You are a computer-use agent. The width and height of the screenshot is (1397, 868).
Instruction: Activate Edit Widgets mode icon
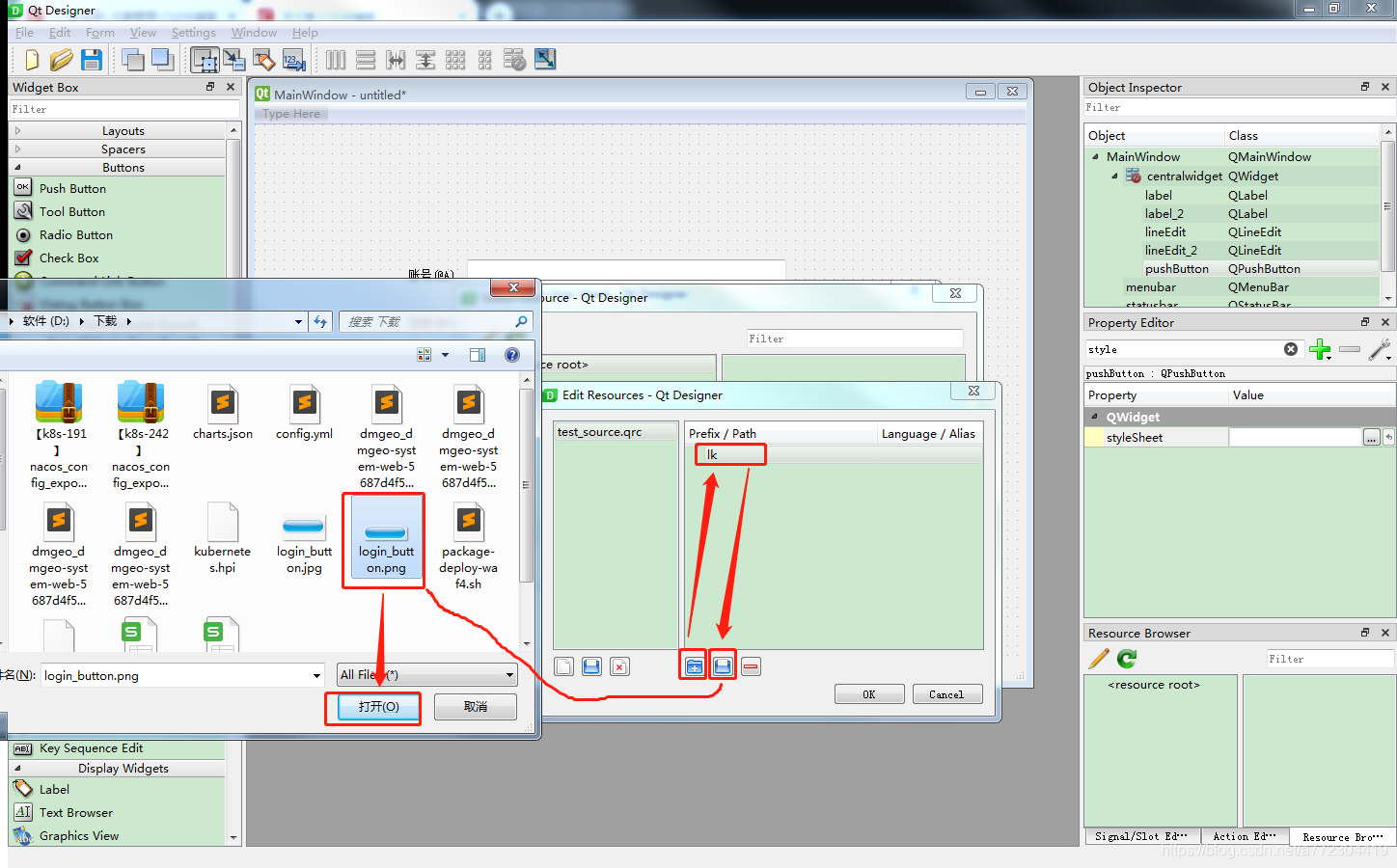click(x=205, y=60)
